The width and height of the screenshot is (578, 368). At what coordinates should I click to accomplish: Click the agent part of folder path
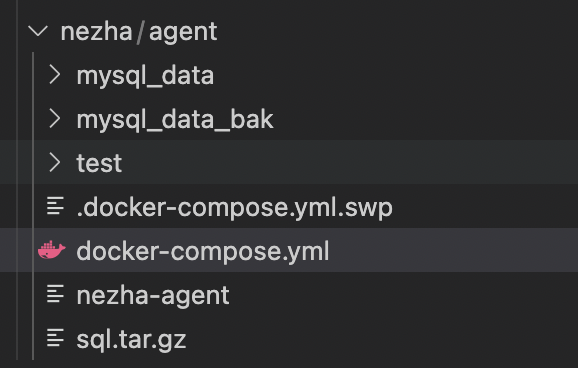tap(183, 33)
